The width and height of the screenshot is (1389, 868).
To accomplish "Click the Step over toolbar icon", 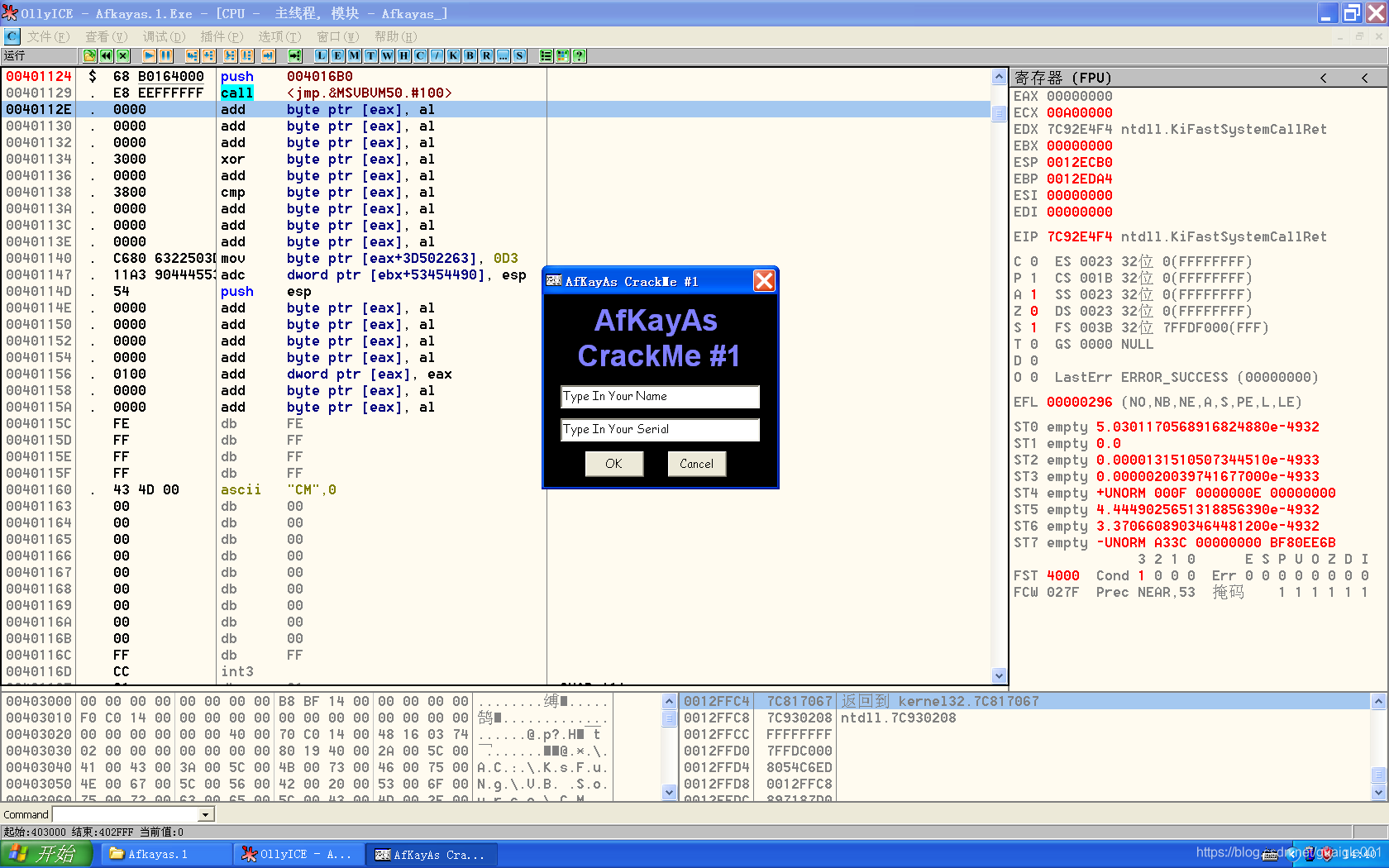I will point(209,55).
